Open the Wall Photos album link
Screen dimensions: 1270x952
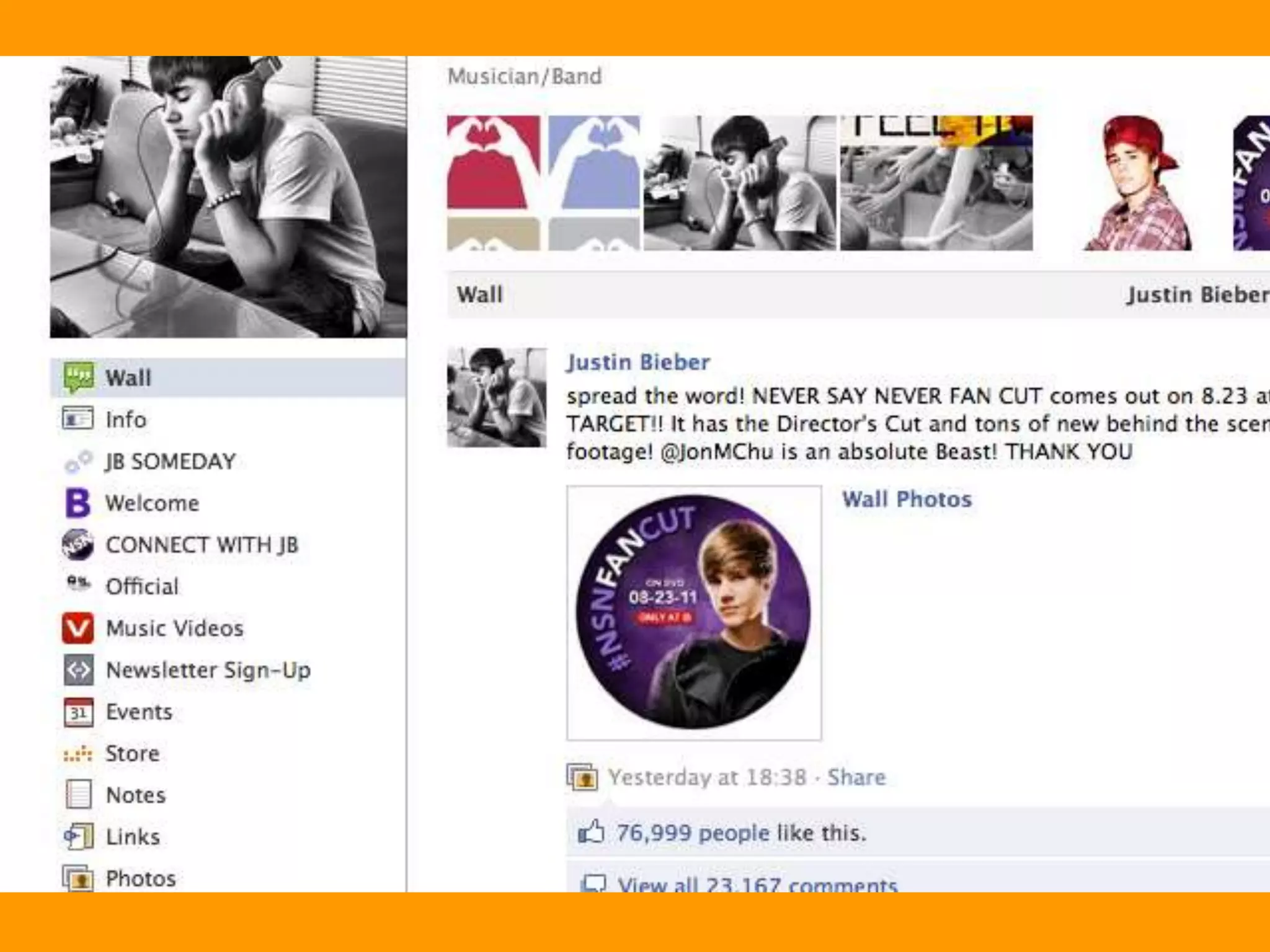tap(907, 499)
